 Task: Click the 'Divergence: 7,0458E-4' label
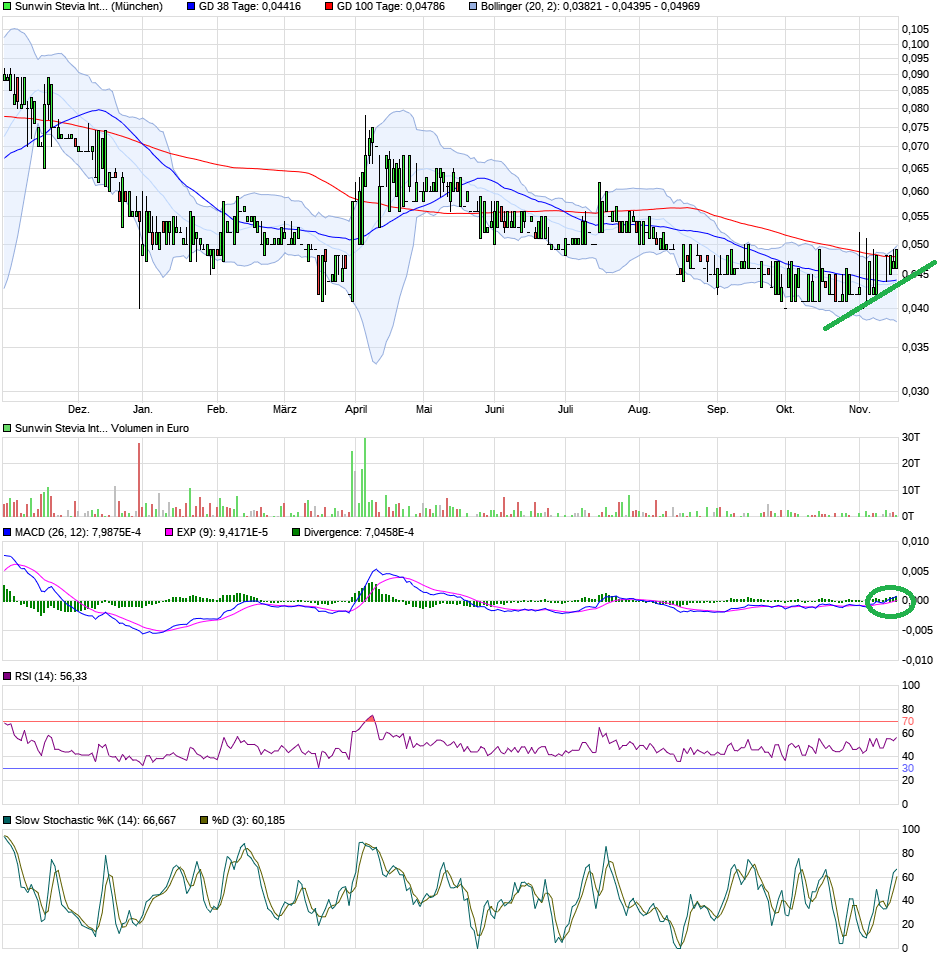coord(359,533)
